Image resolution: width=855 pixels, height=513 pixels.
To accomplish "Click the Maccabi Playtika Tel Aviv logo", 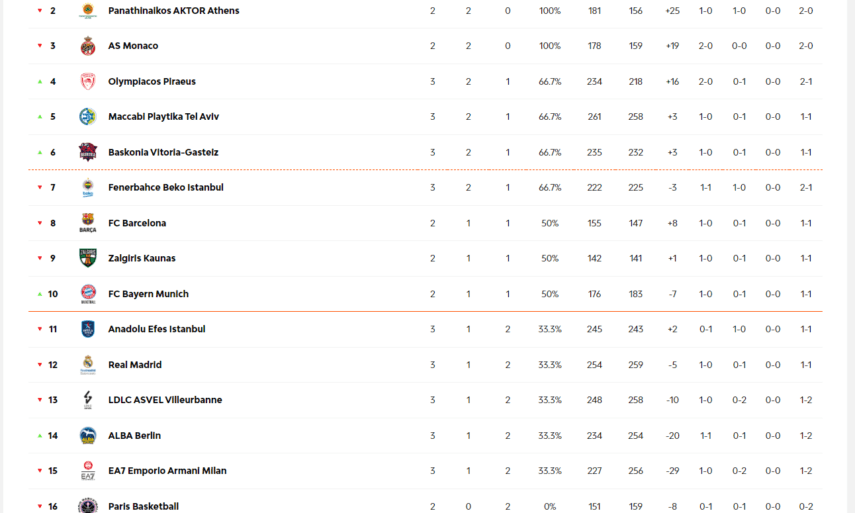I will point(88,117).
